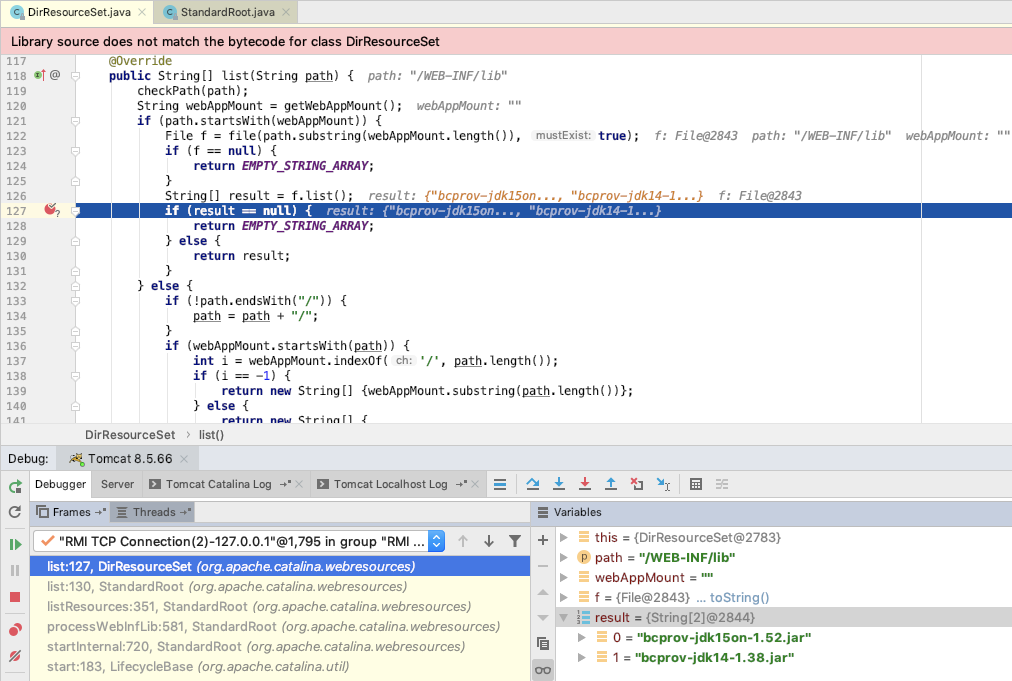
Task: Rerun the Tomcat 8.5.66 debug session
Action: point(15,487)
